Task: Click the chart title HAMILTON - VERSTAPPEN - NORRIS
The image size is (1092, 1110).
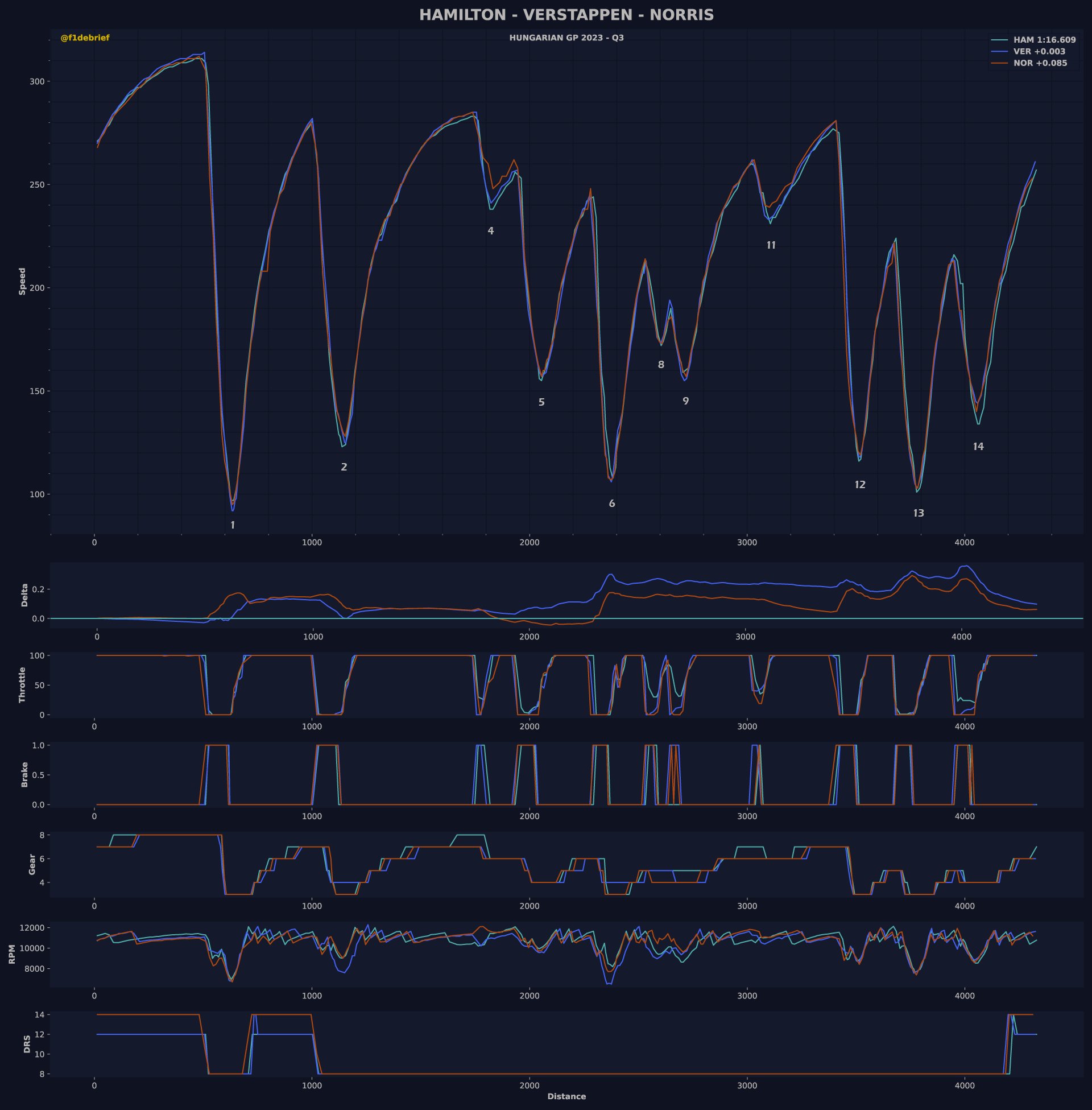Action: tap(566, 15)
